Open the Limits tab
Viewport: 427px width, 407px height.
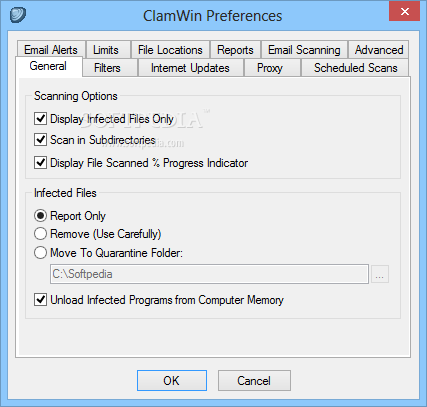(x=106, y=50)
